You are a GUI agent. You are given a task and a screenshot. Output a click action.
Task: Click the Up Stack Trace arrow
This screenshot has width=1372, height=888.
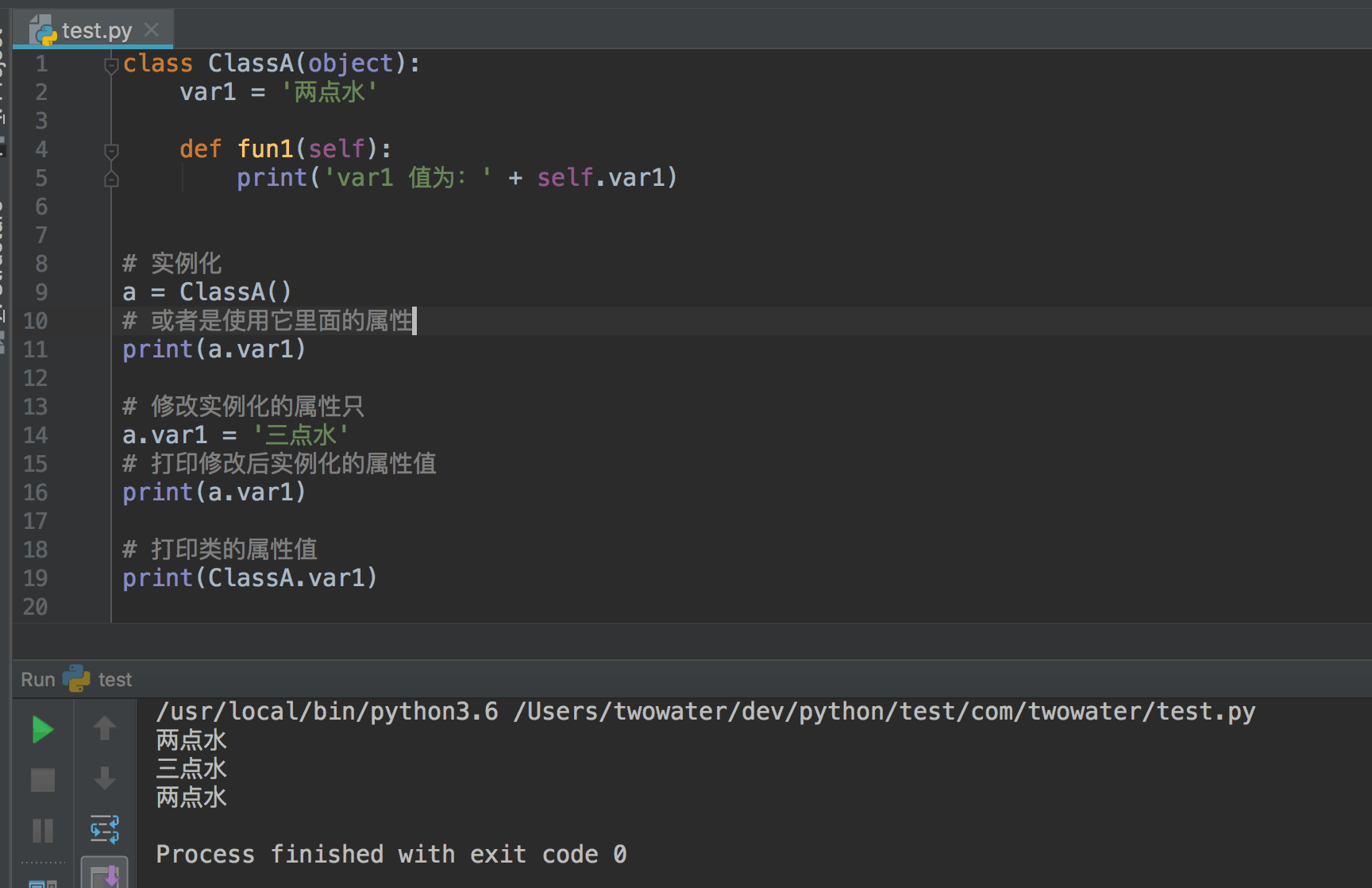105,728
